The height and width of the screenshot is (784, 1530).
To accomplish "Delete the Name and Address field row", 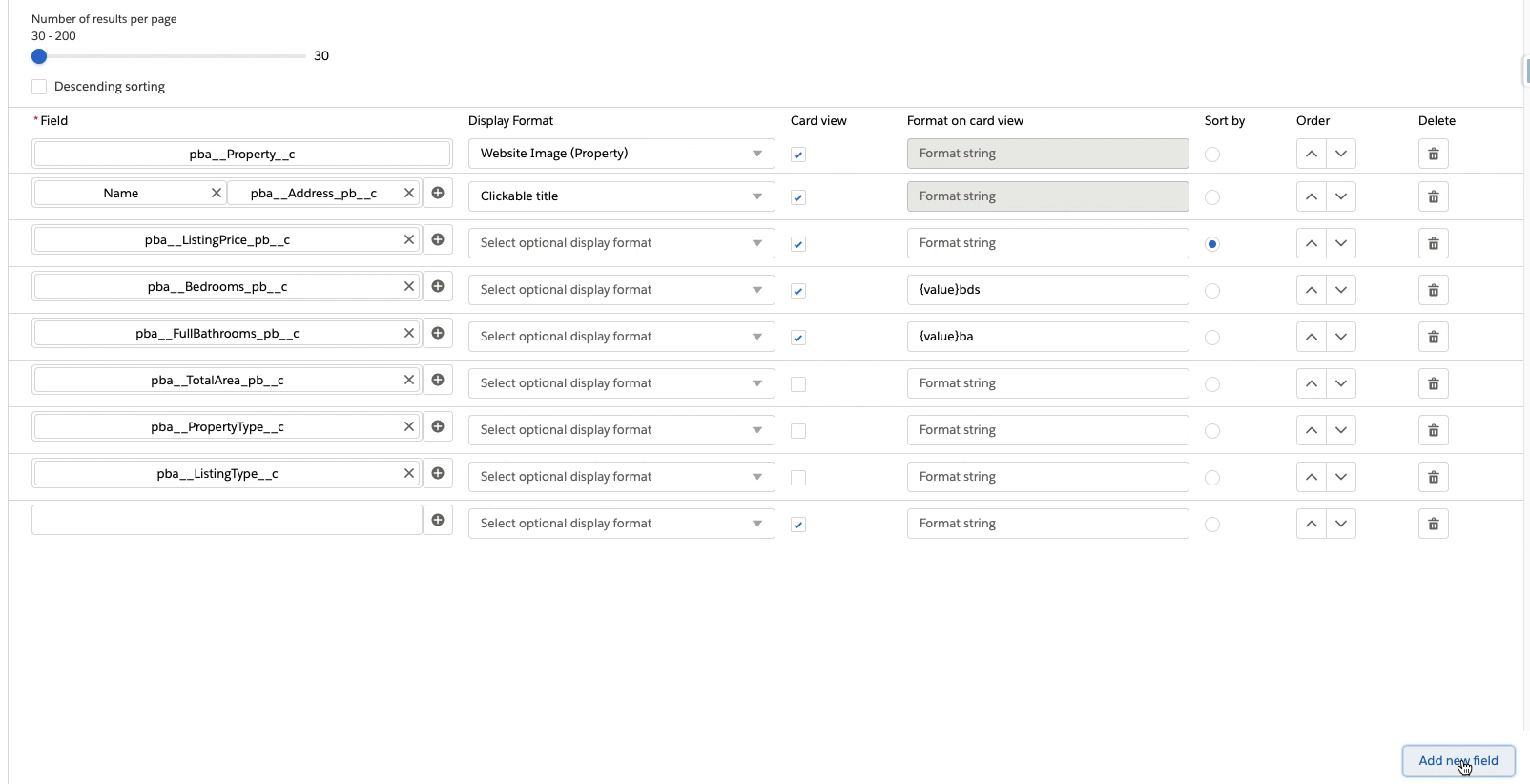I will [x=1433, y=196].
